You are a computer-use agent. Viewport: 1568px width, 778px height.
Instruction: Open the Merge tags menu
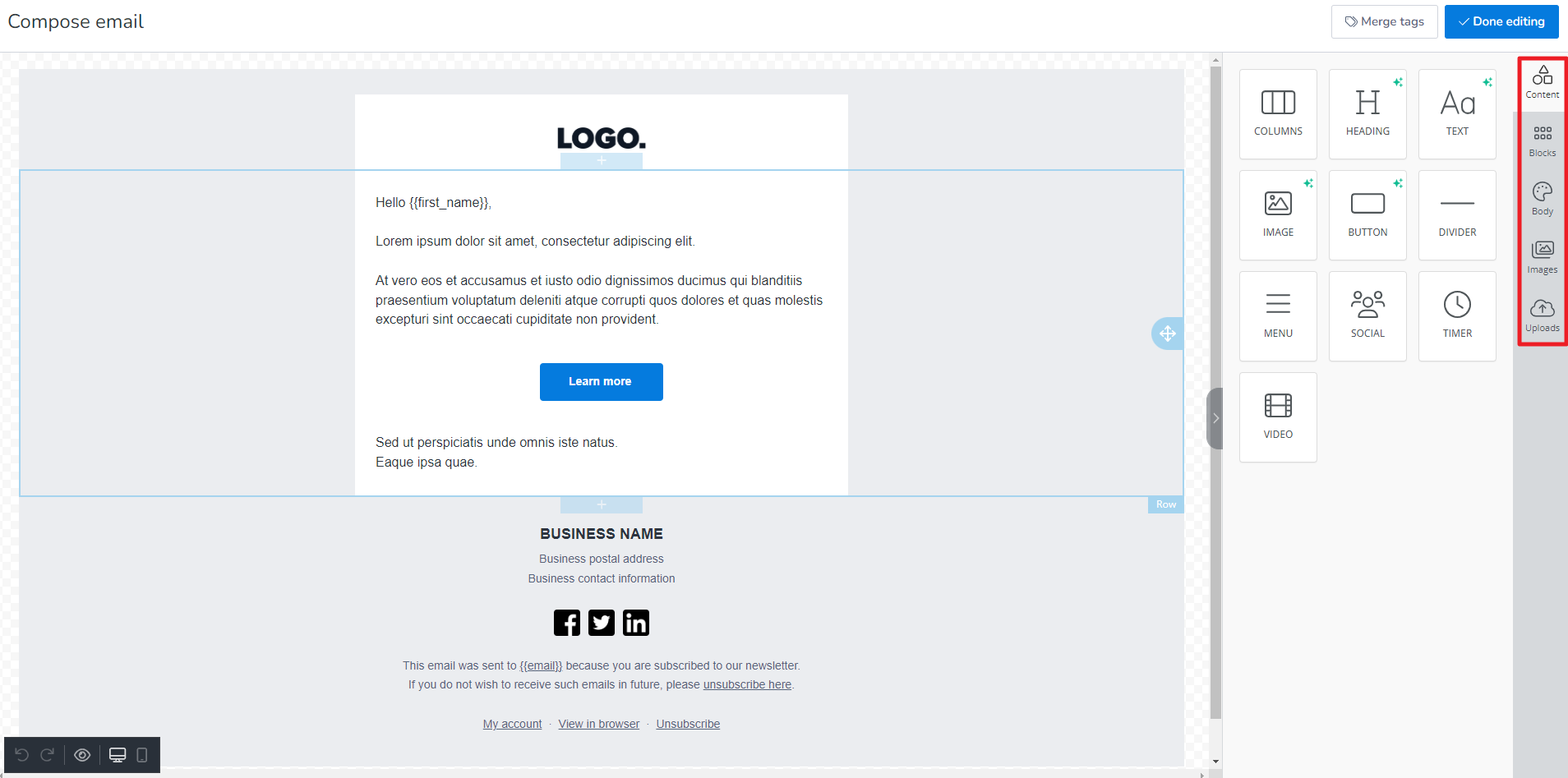pos(1384,21)
